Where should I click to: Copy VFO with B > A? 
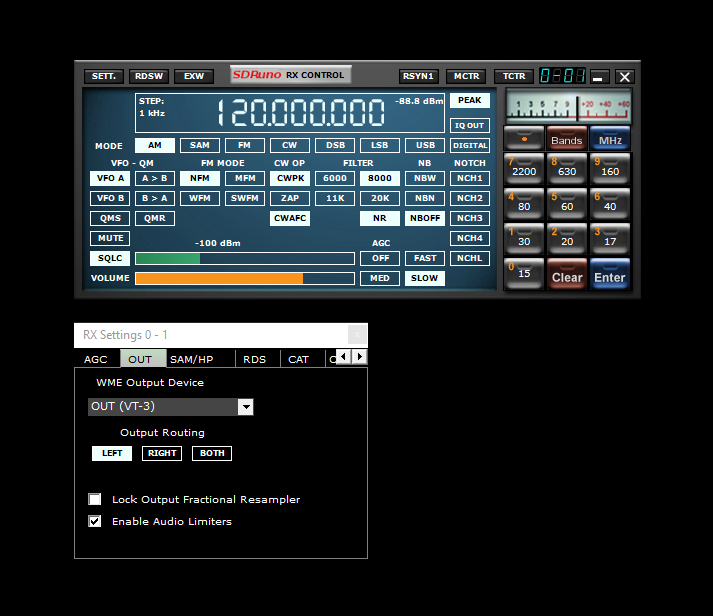tap(155, 198)
